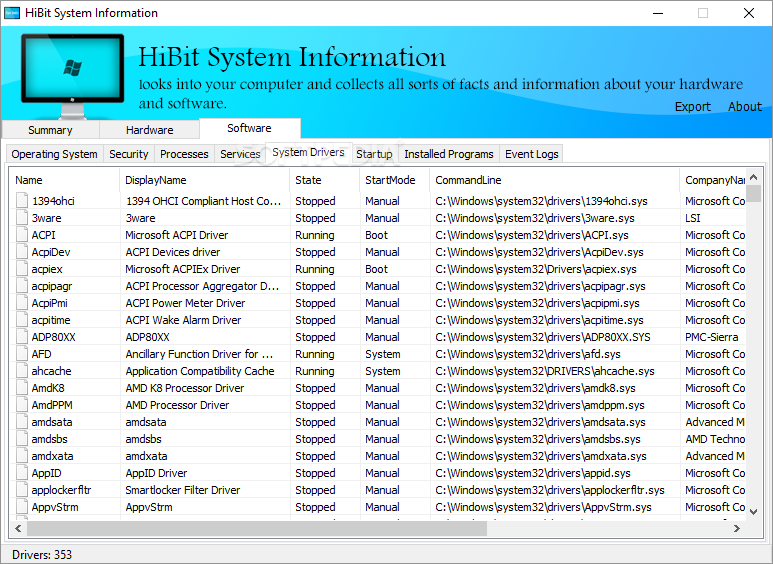Open the Operating System sub-tab
The height and width of the screenshot is (564, 773).
click(55, 154)
